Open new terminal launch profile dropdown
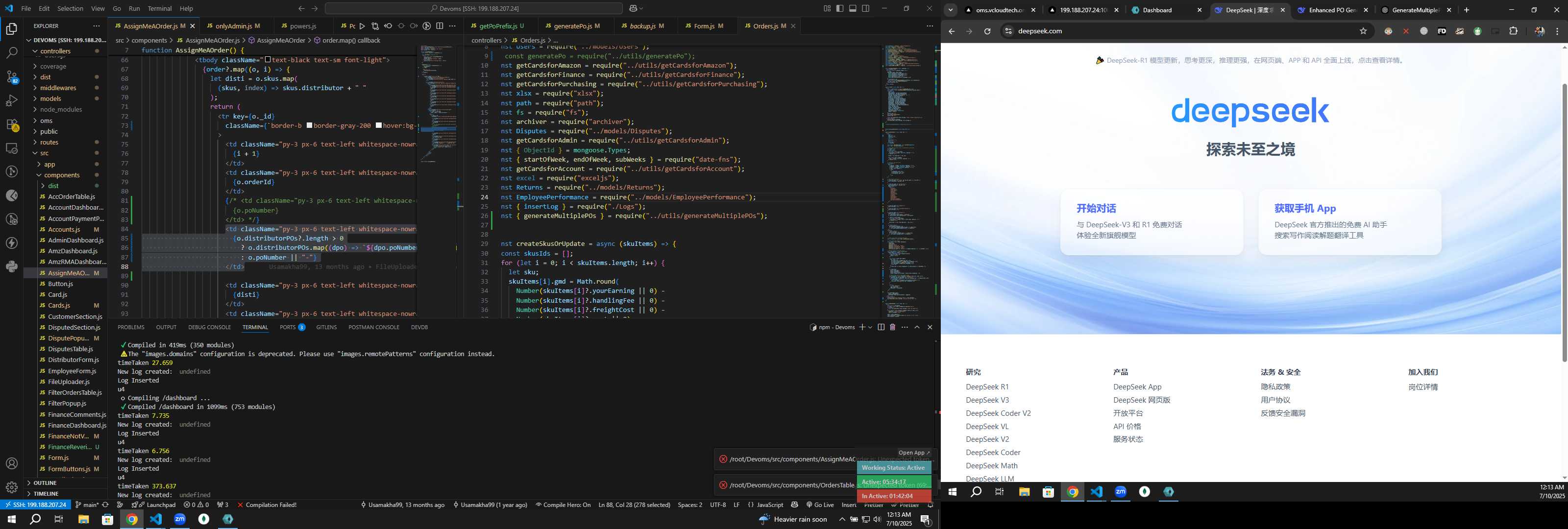 click(x=870, y=328)
